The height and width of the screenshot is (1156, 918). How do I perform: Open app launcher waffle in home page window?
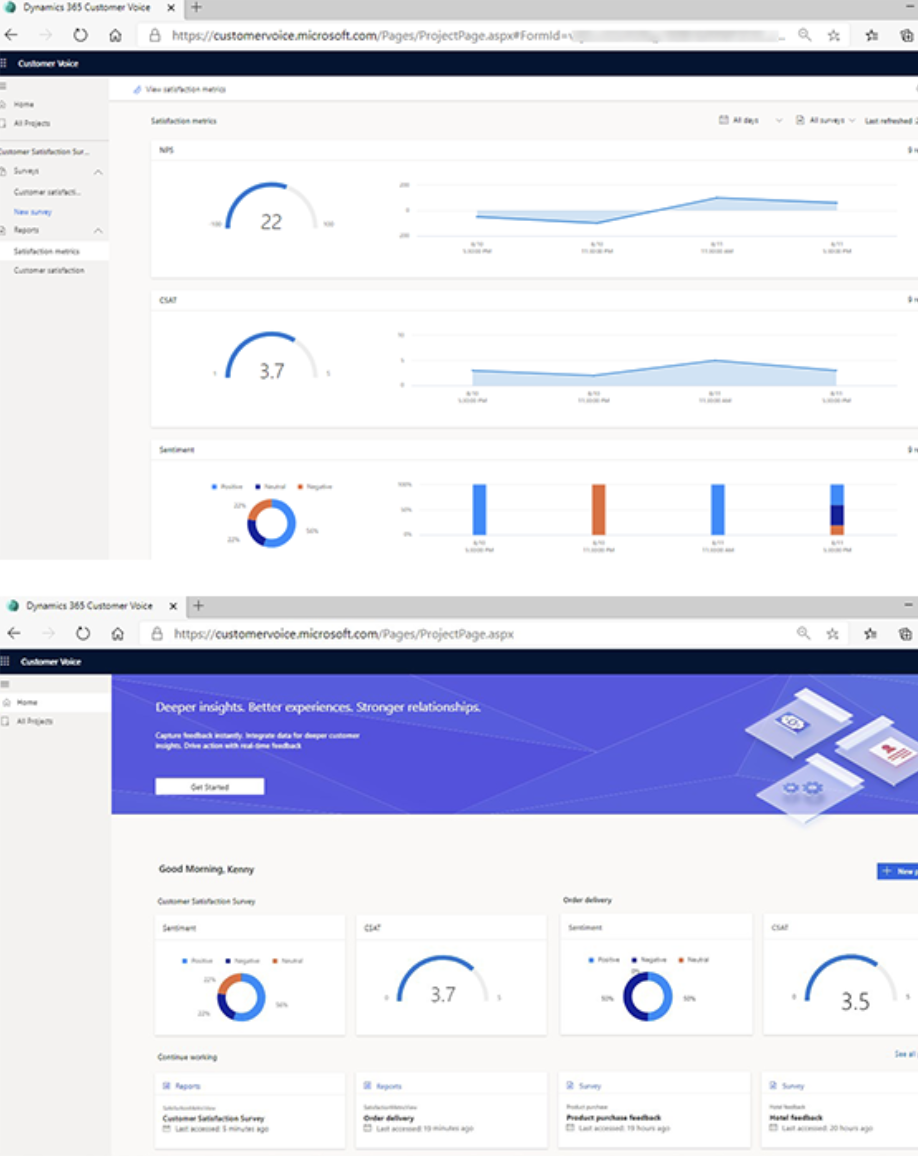tap(5, 661)
